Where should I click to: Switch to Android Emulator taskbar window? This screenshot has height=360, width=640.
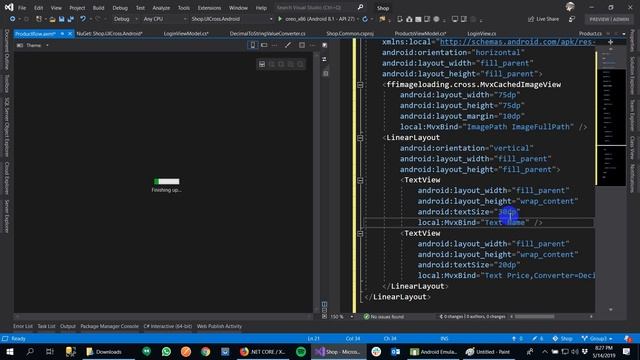pos(433,351)
